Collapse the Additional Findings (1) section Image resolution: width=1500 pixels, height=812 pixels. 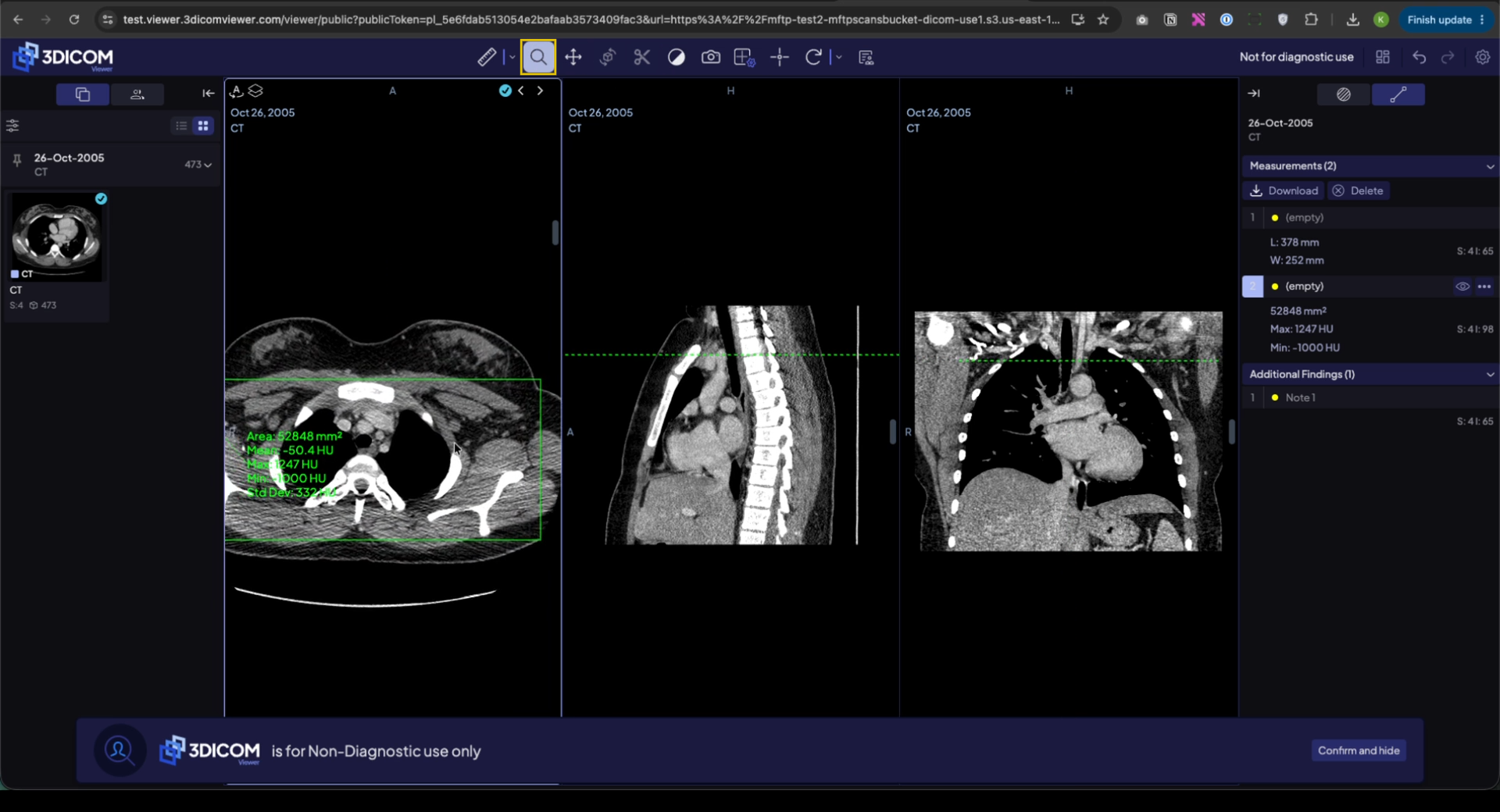tap(1371, 375)
